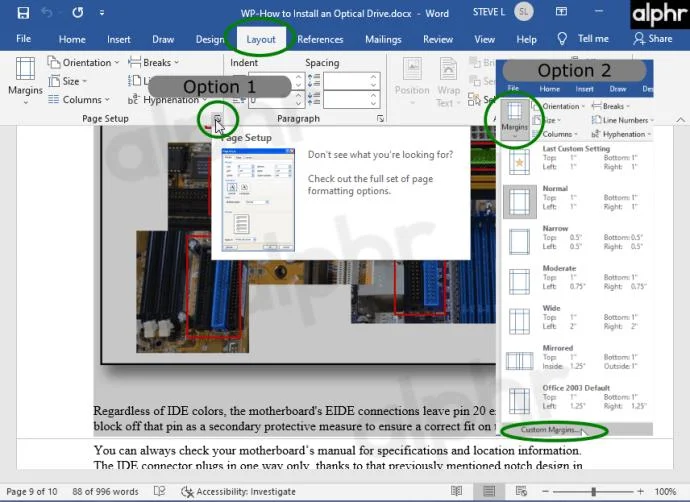
Task: Expand Hyphenation dropdown in the main ribbon
Action: tap(167, 100)
